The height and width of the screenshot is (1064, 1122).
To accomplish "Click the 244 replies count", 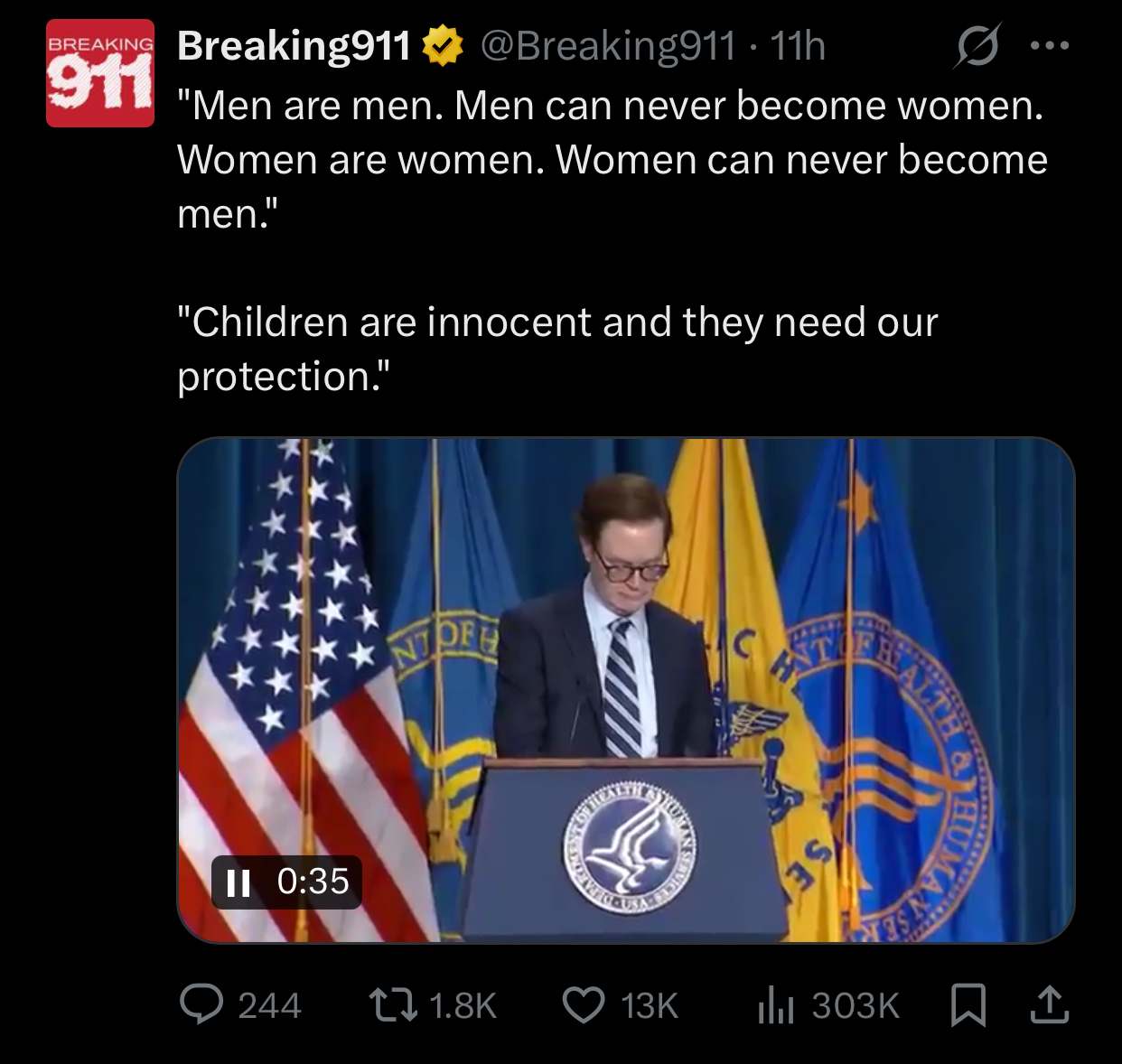I will pyautogui.click(x=269, y=1005).
